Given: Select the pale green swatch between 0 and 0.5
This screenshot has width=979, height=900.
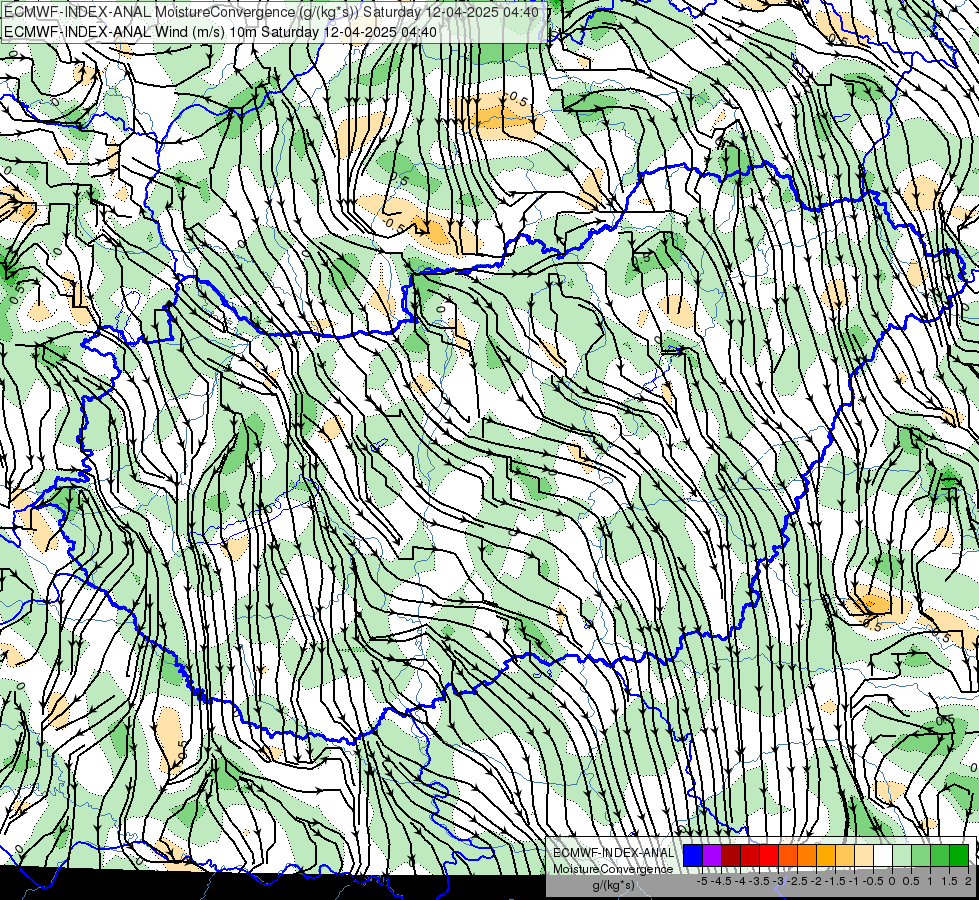Looking at the screenshot, I should click(x=902, y=855).
